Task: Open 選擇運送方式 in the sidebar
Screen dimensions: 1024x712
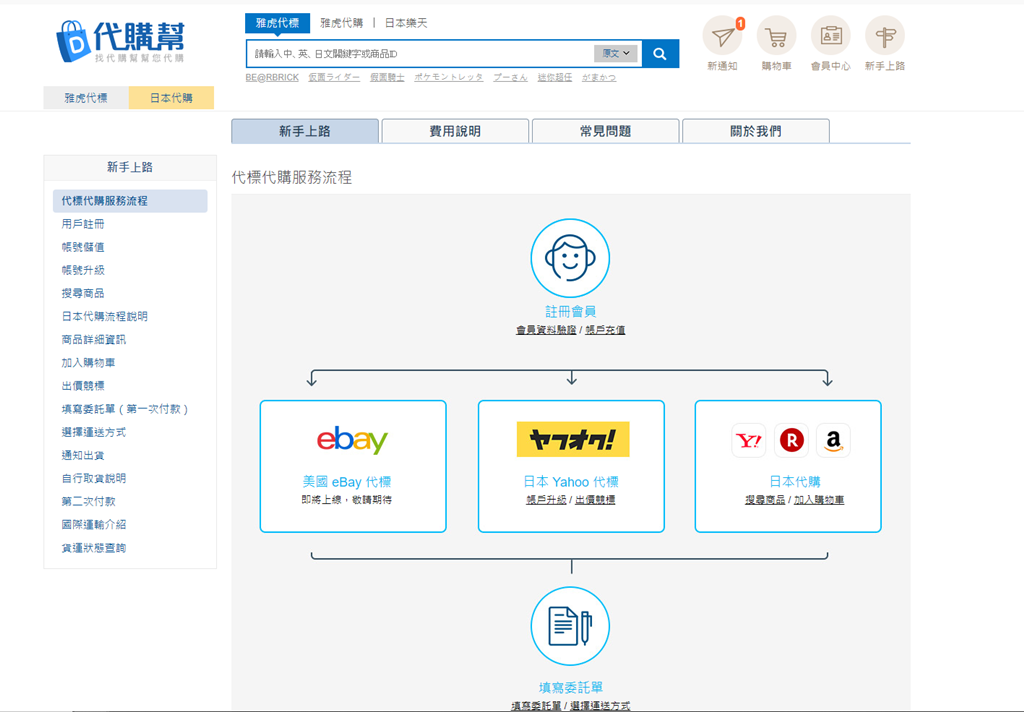Action: (93, 432)
